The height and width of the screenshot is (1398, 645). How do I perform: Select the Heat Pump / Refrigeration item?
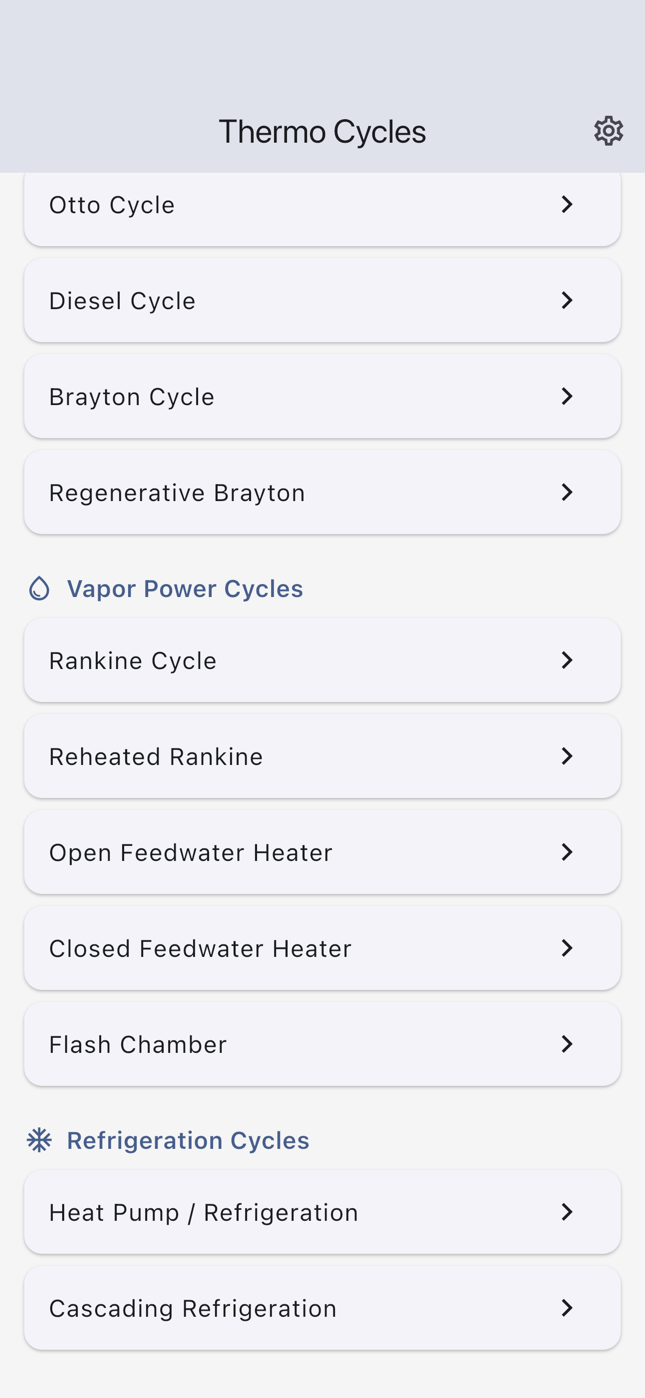(x=204, y=1212)
